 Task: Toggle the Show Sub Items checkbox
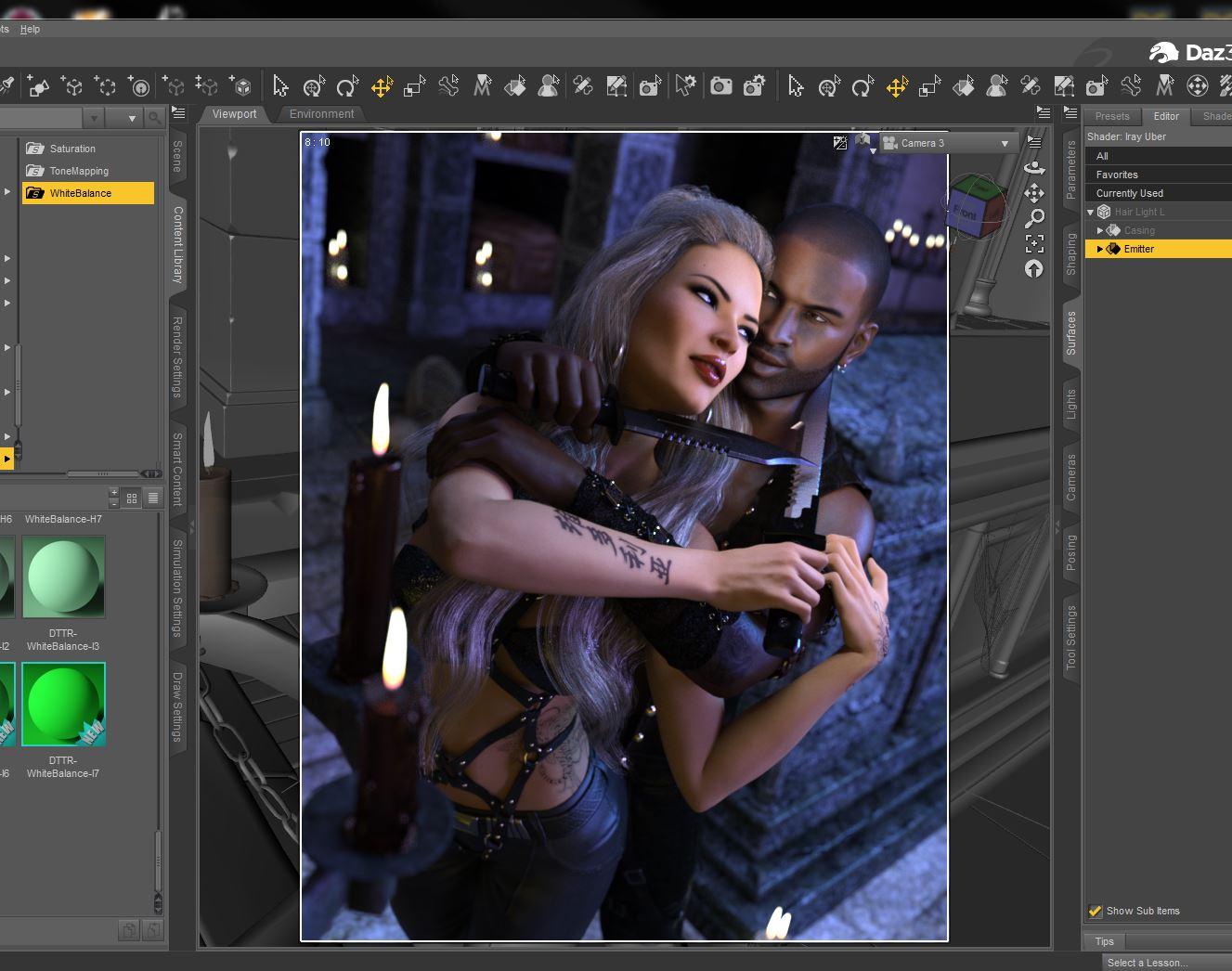1096,911
